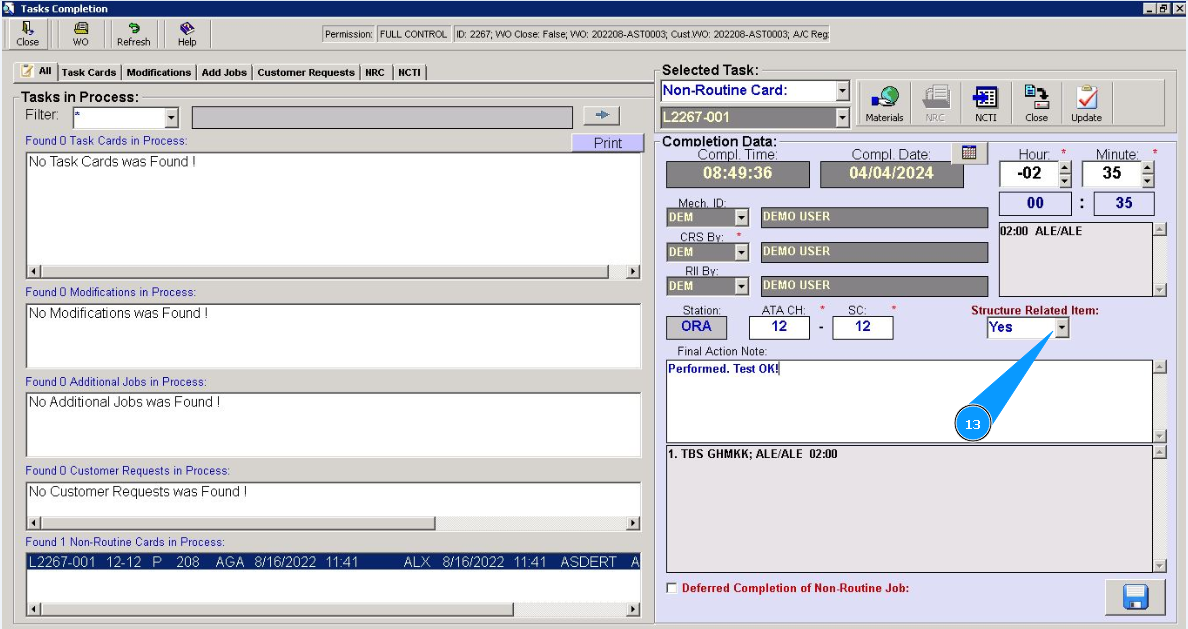This screenshot has width=1188, height=629.
Task: Open the Filter dropdown list
Action: [171, 117]
